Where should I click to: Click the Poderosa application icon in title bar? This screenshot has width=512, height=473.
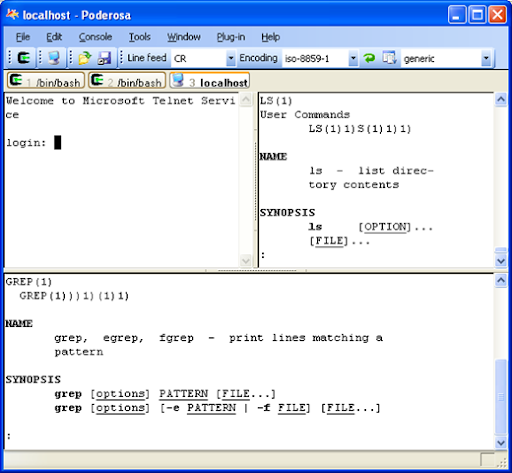click(12, 15)
